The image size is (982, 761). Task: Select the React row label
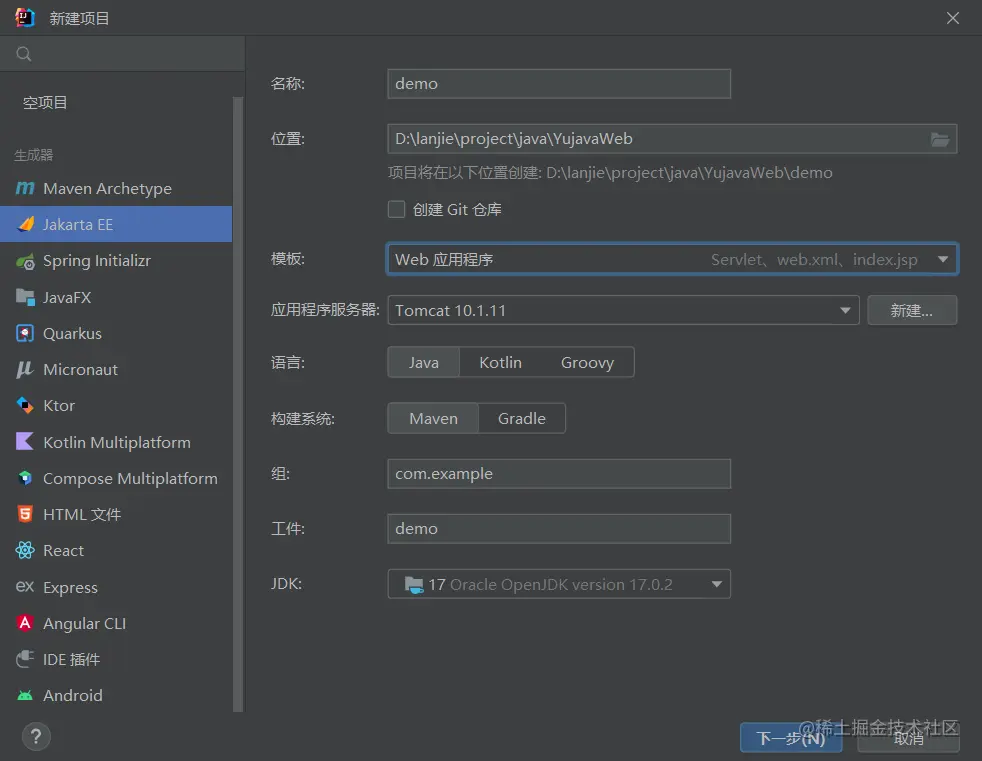[x=63, y=551]
